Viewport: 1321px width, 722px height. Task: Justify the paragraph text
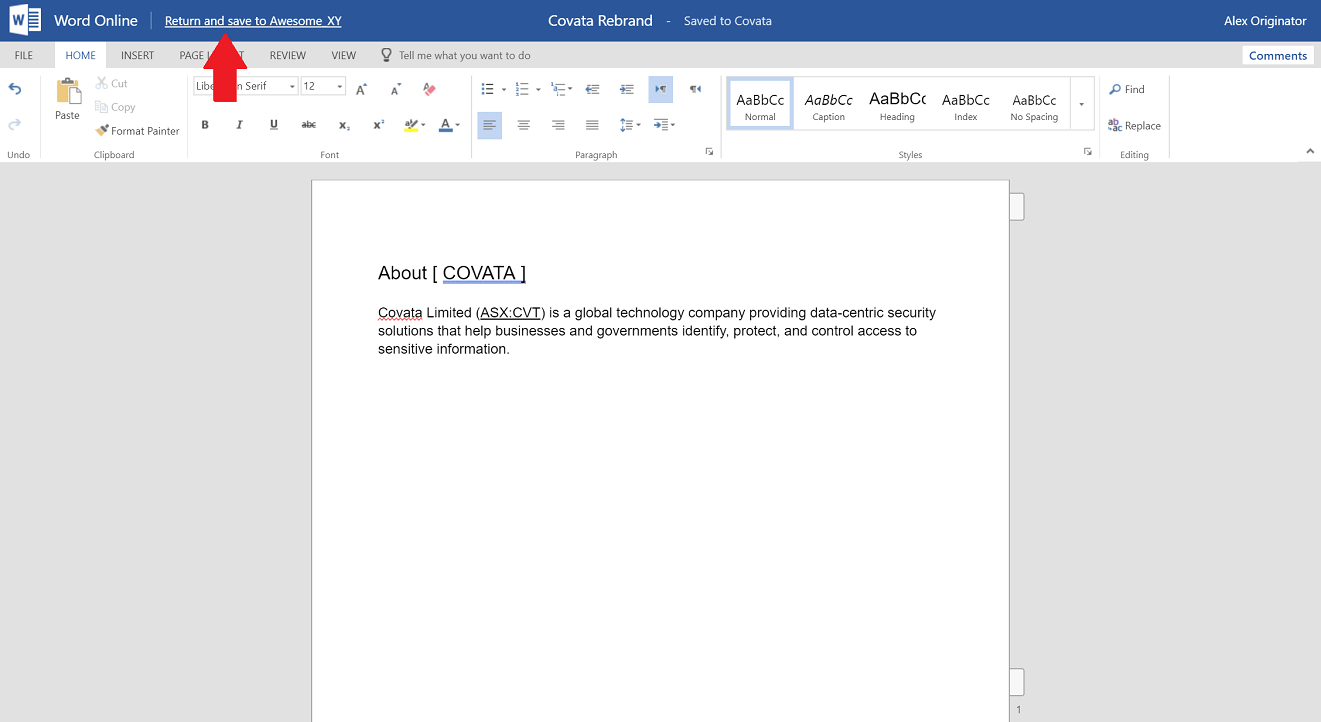[592, 125]
